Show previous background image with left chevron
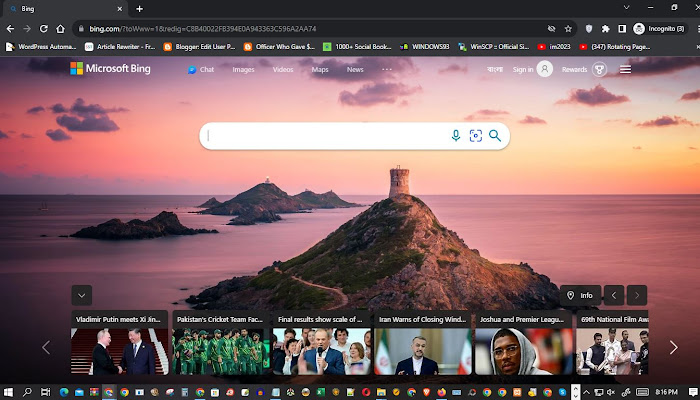 (614, 295)
